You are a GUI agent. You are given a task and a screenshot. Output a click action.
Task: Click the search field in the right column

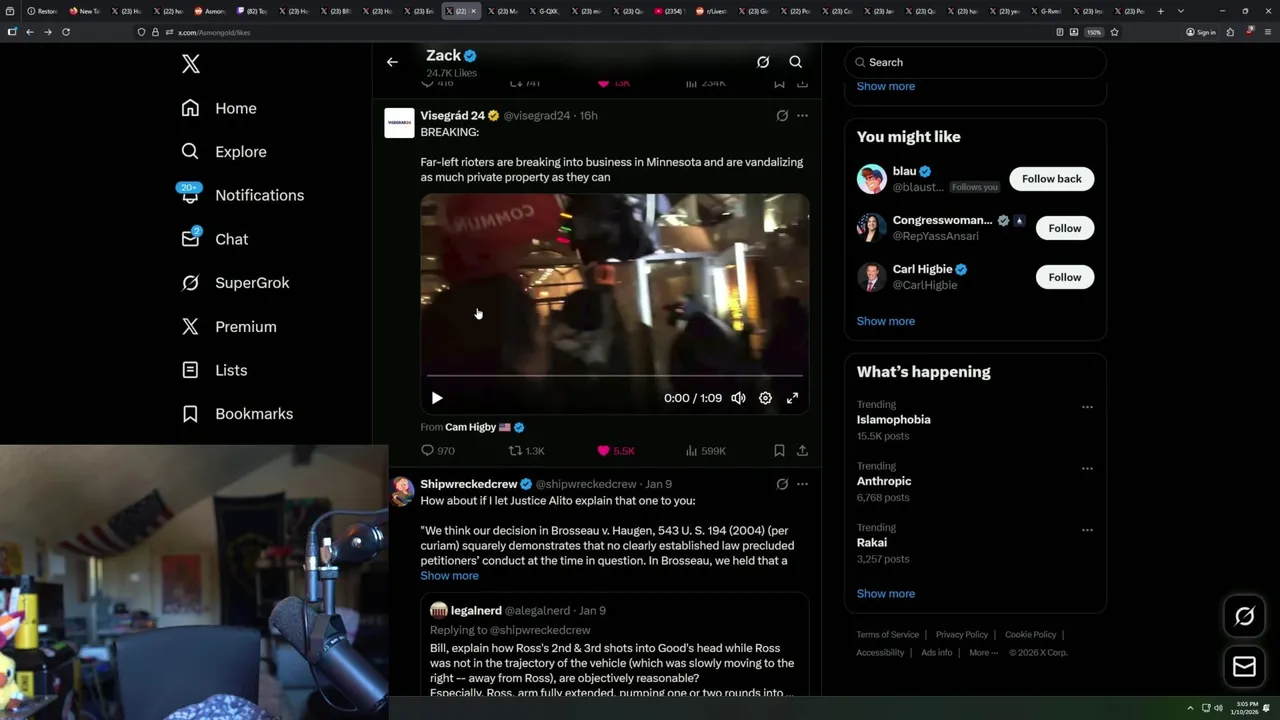pos(975,62)
